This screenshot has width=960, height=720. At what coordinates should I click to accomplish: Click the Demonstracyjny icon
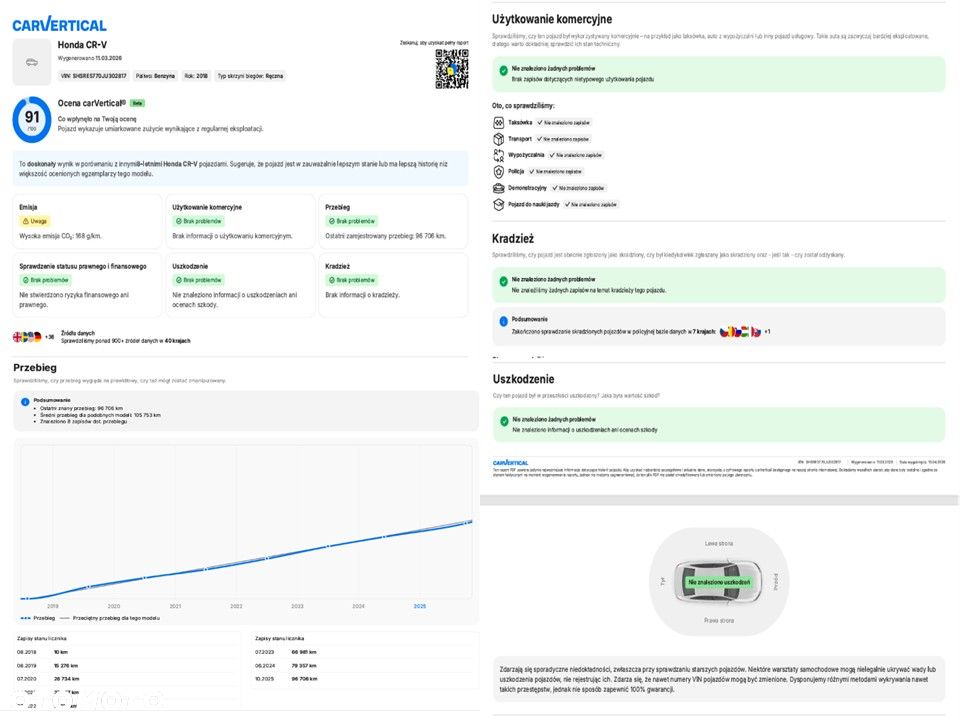[498, 188]
